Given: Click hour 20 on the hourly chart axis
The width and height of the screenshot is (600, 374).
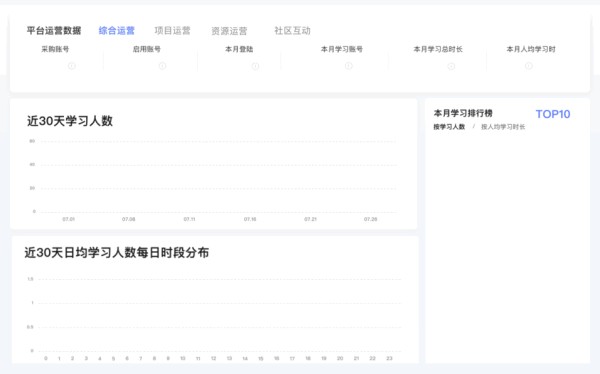Looking at the screenshot, I should point(340,358).
